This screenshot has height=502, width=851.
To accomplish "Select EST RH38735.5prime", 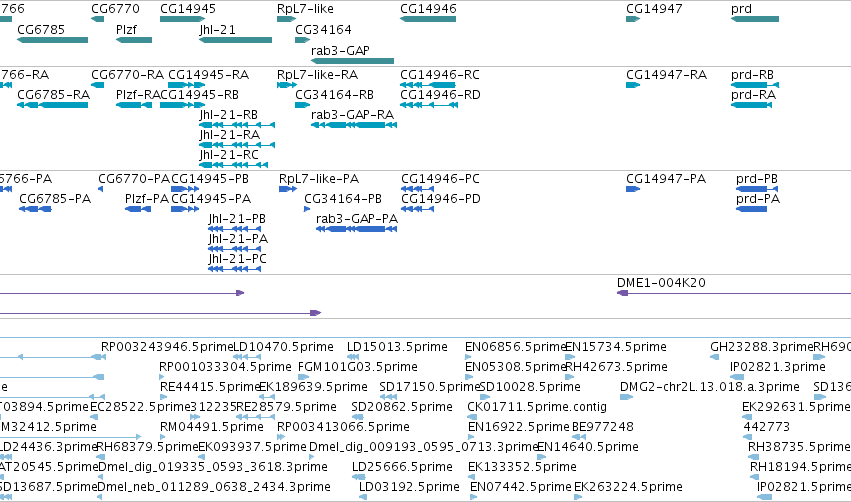I will pyautogui.click(x=799, y=447).
